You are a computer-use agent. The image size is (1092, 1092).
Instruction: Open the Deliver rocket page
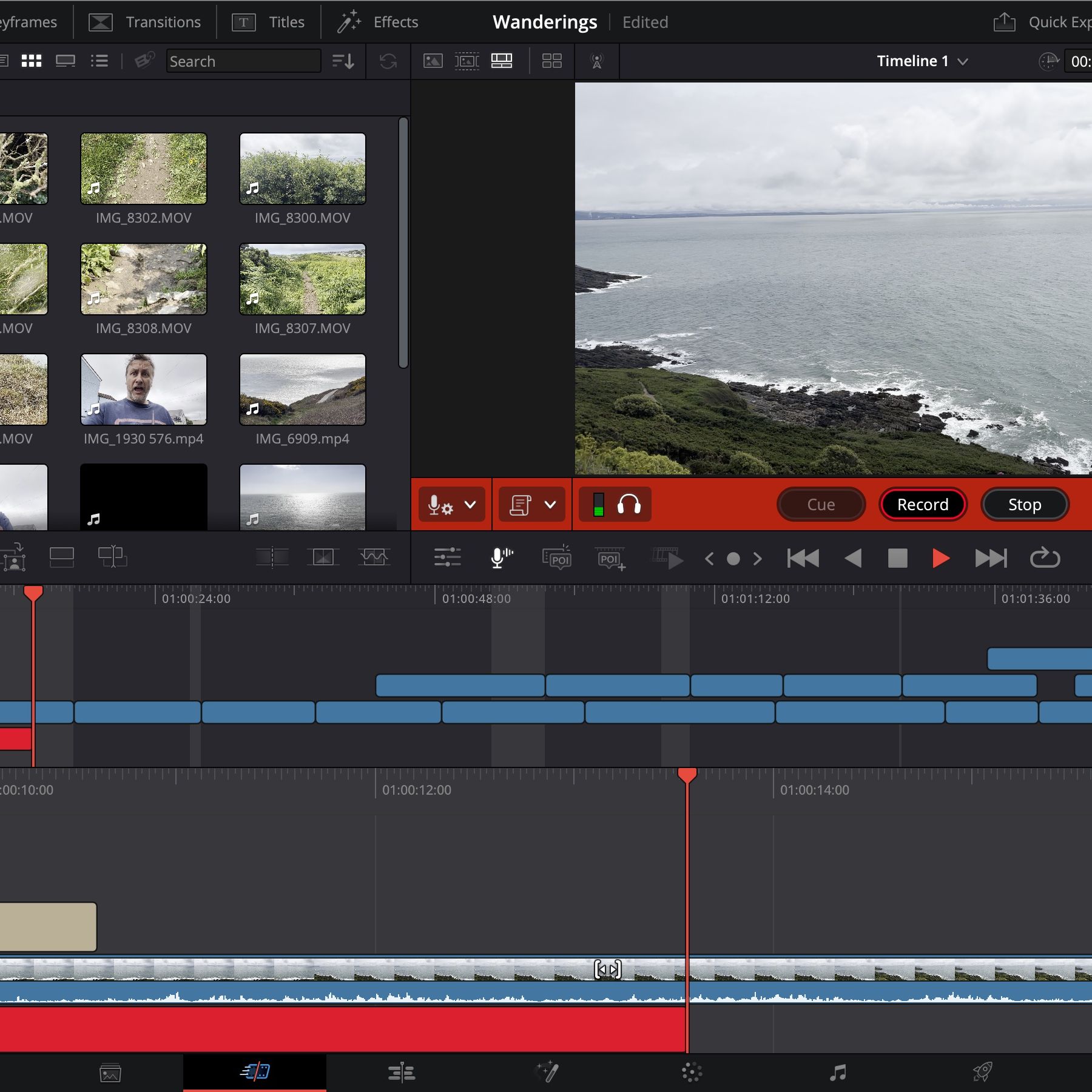pos(982,1073)
